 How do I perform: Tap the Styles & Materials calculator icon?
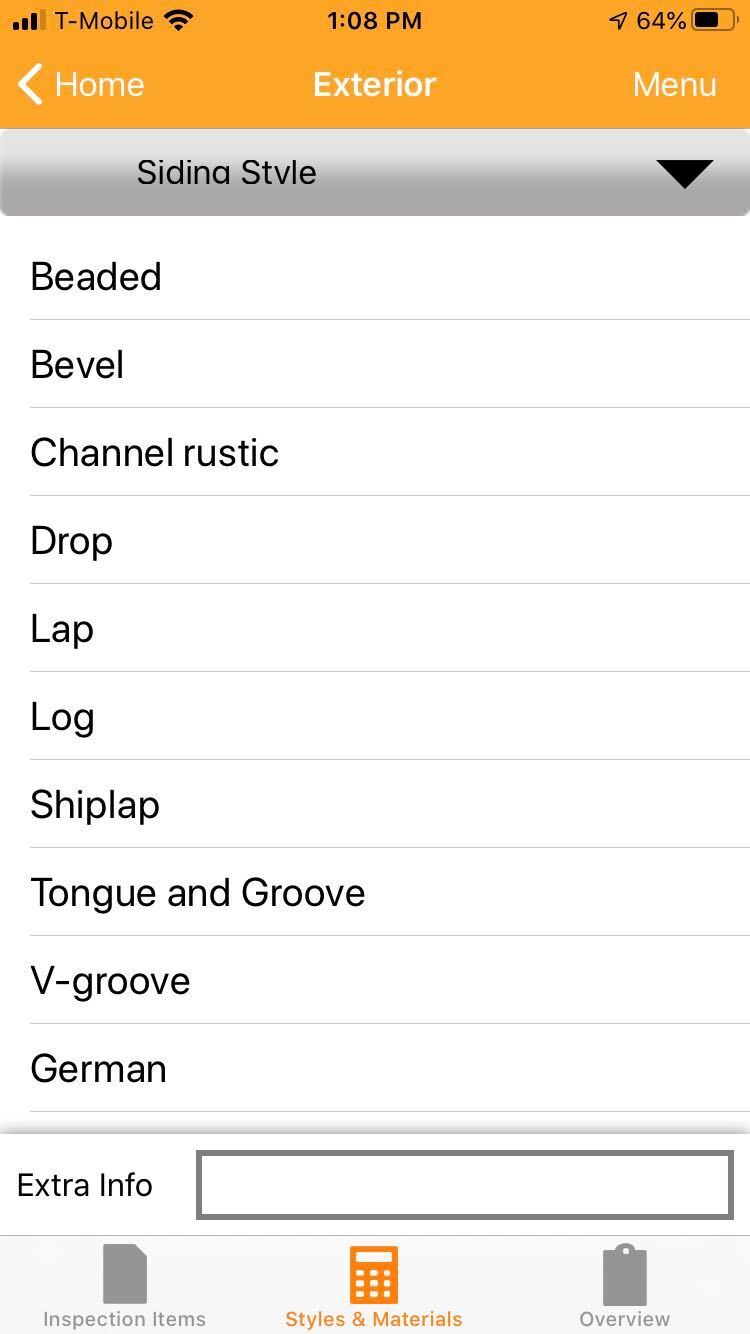pyautogui.click(x=374, y=1274)
